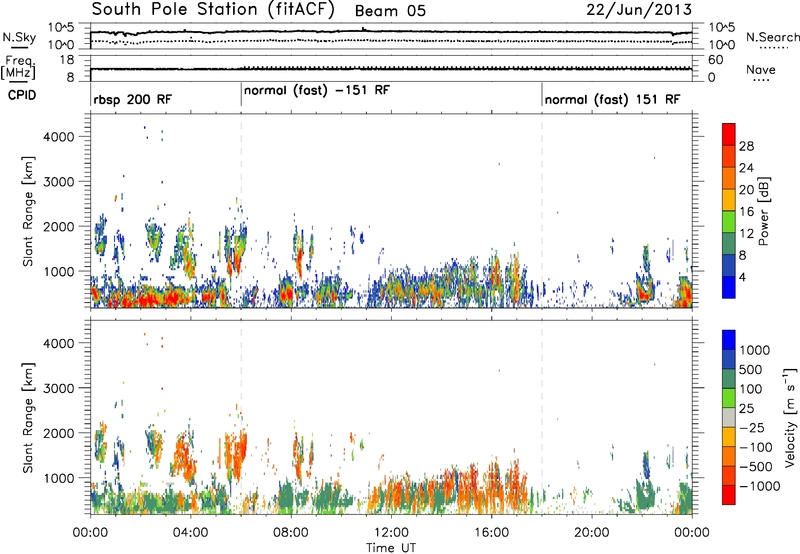Click the '08:00' time axis label

pos(291,532)
